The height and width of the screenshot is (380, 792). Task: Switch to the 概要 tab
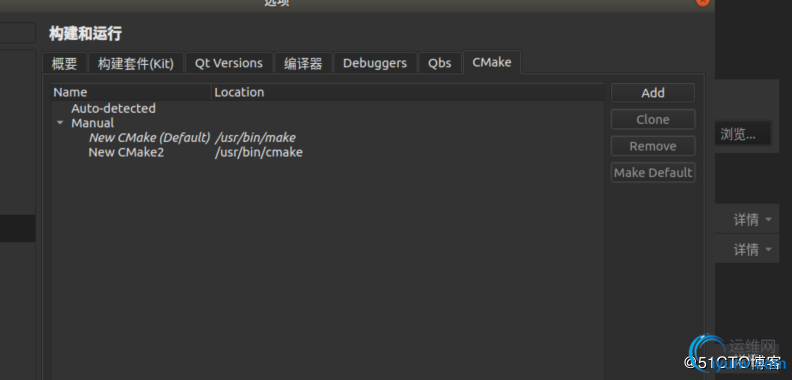(65, 63)
